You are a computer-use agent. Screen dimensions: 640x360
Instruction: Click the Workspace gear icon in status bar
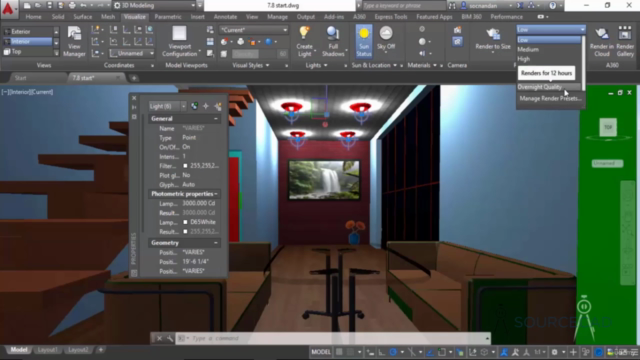coord(554,352)
